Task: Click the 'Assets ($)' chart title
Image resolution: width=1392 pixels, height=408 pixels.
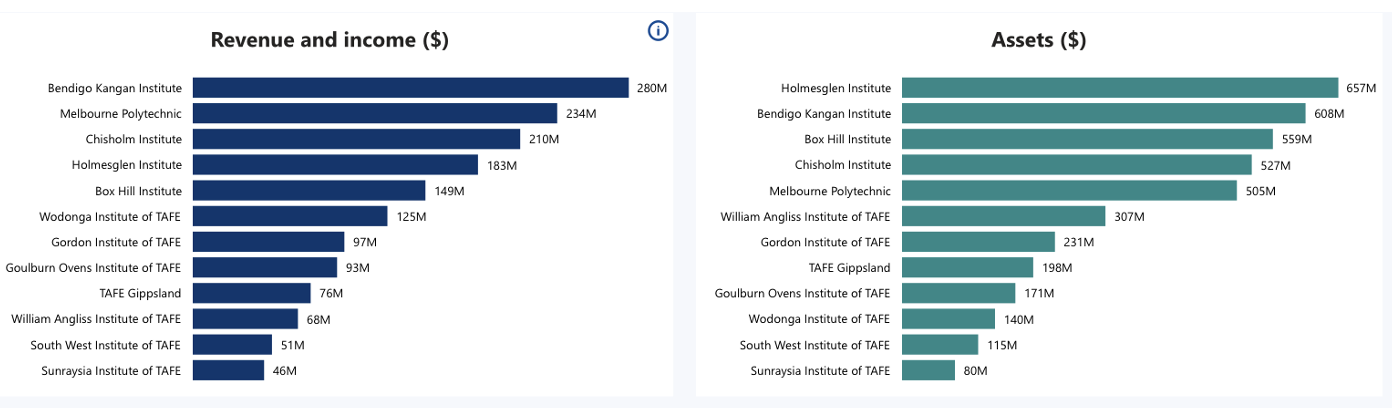Action: click(x=1038, y=40)
